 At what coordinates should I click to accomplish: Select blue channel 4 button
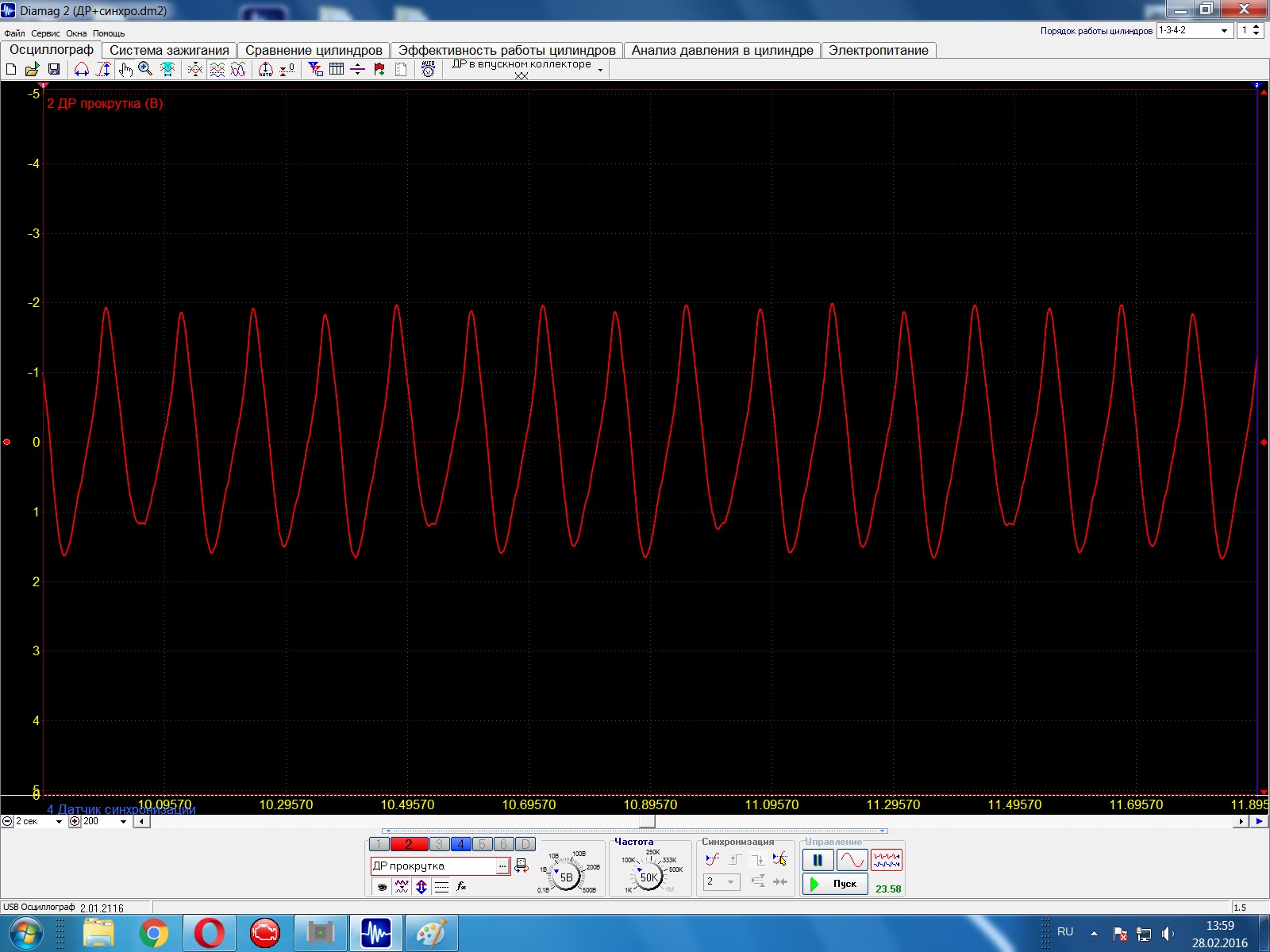click(x=460, y=844)
